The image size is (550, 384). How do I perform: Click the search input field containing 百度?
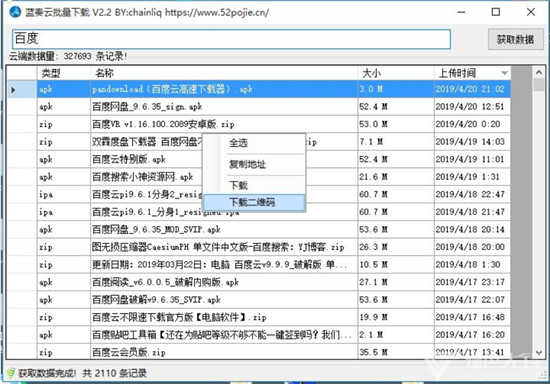(x=232, y=39)
